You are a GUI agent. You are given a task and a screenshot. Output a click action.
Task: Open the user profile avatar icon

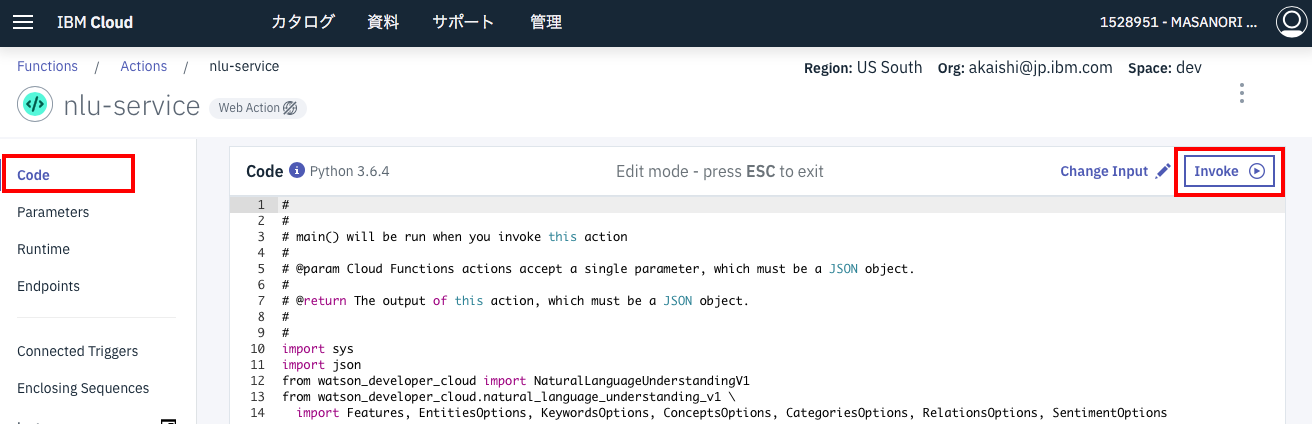1289,22
